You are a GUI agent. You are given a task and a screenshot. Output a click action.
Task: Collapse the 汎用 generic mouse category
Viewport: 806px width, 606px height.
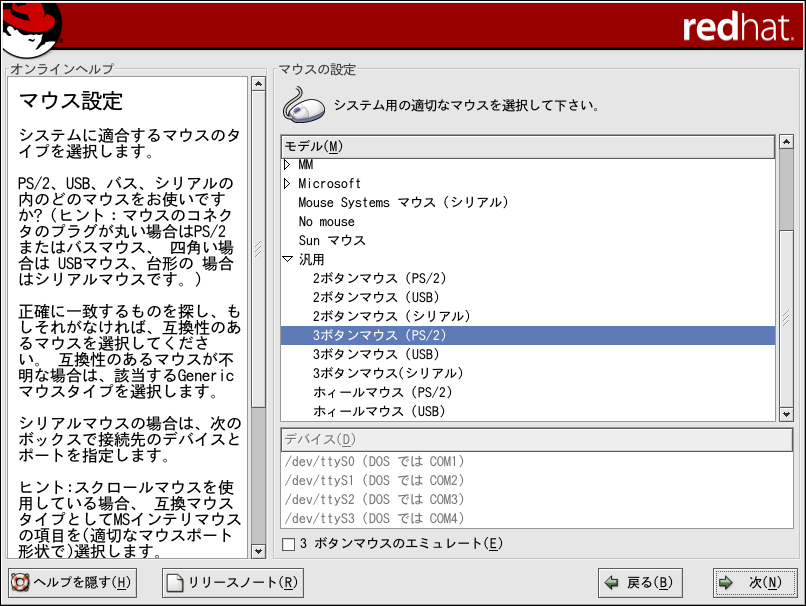tap(288, 260)
